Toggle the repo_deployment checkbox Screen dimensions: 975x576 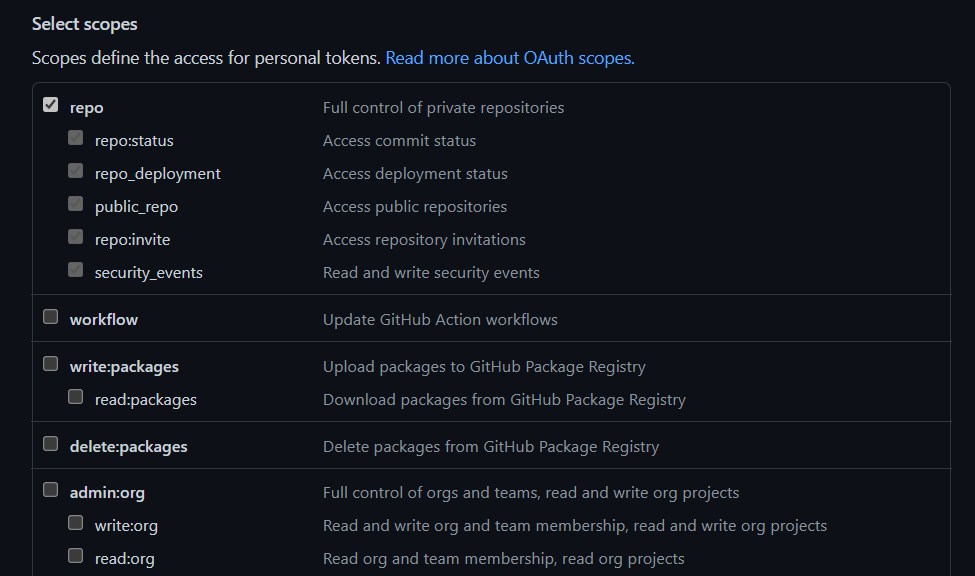76,171
